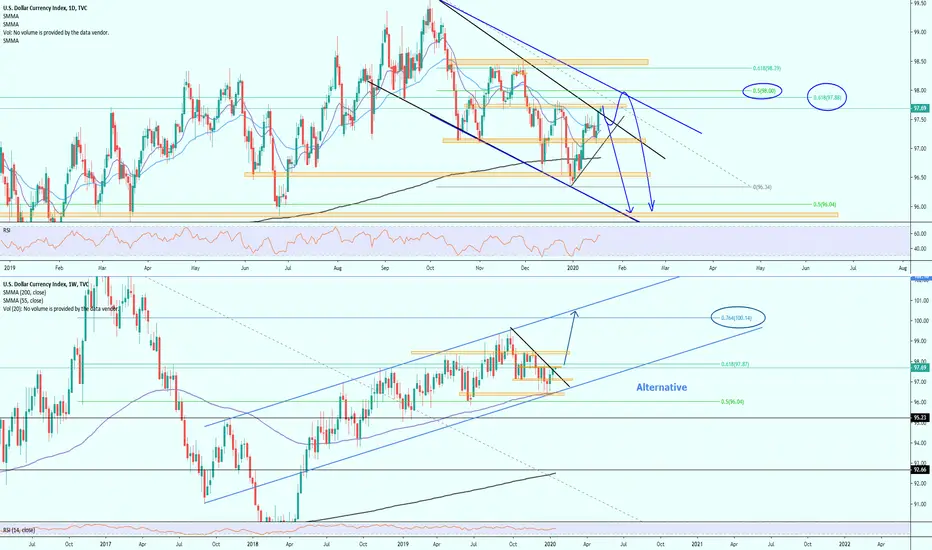The image size is (932, 550).
Task: Select the "SMMA (55, close)" indicator legend
Action: tap(23, 301)
